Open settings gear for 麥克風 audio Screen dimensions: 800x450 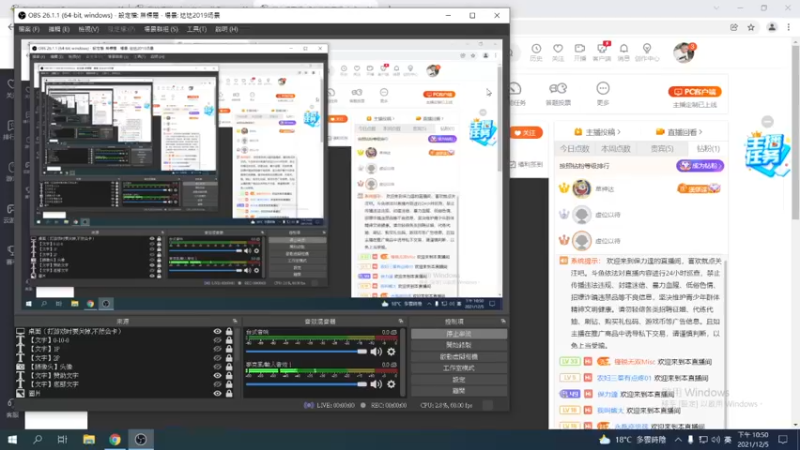(x=391, y=384)
